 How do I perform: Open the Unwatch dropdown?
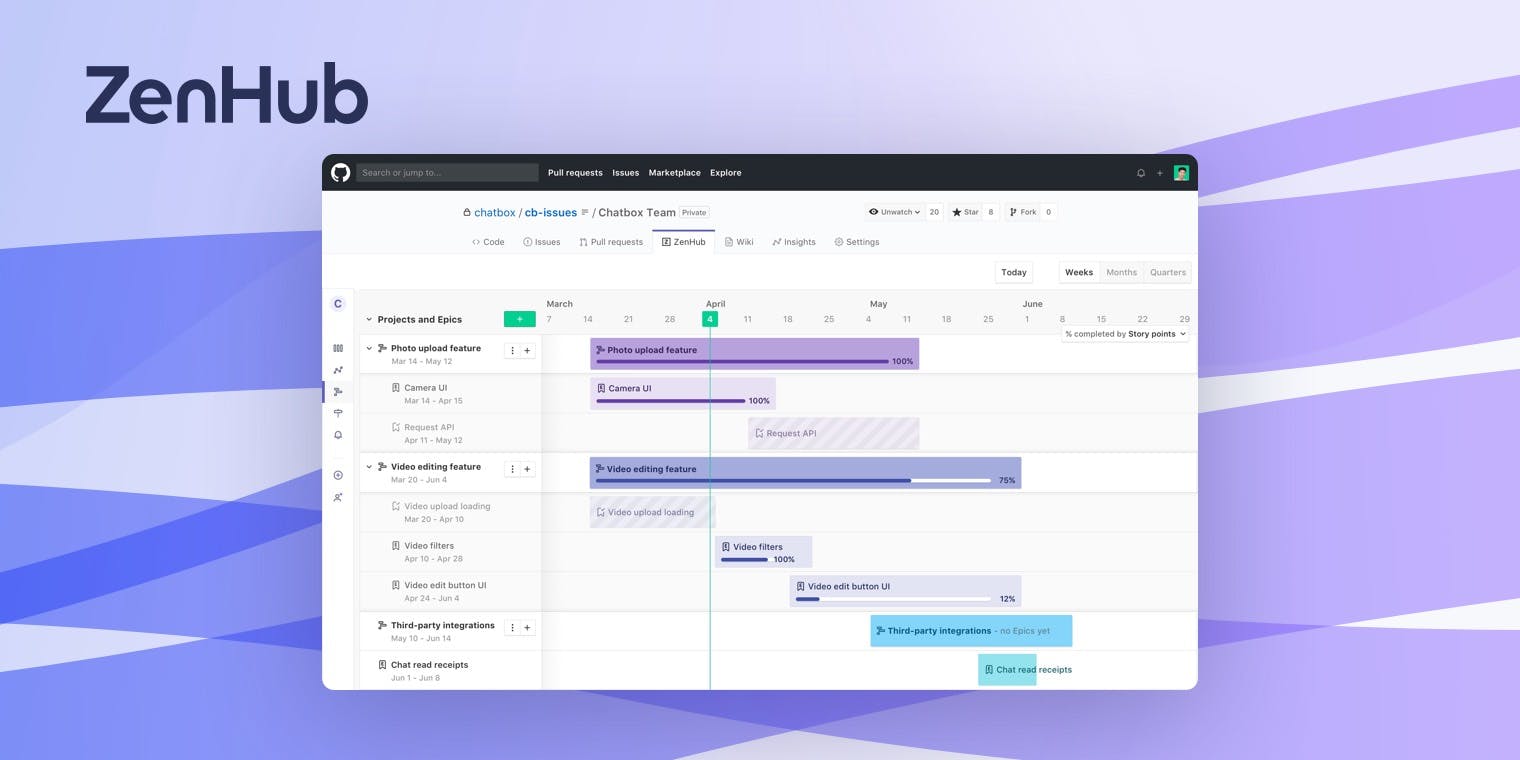(894, 212)
